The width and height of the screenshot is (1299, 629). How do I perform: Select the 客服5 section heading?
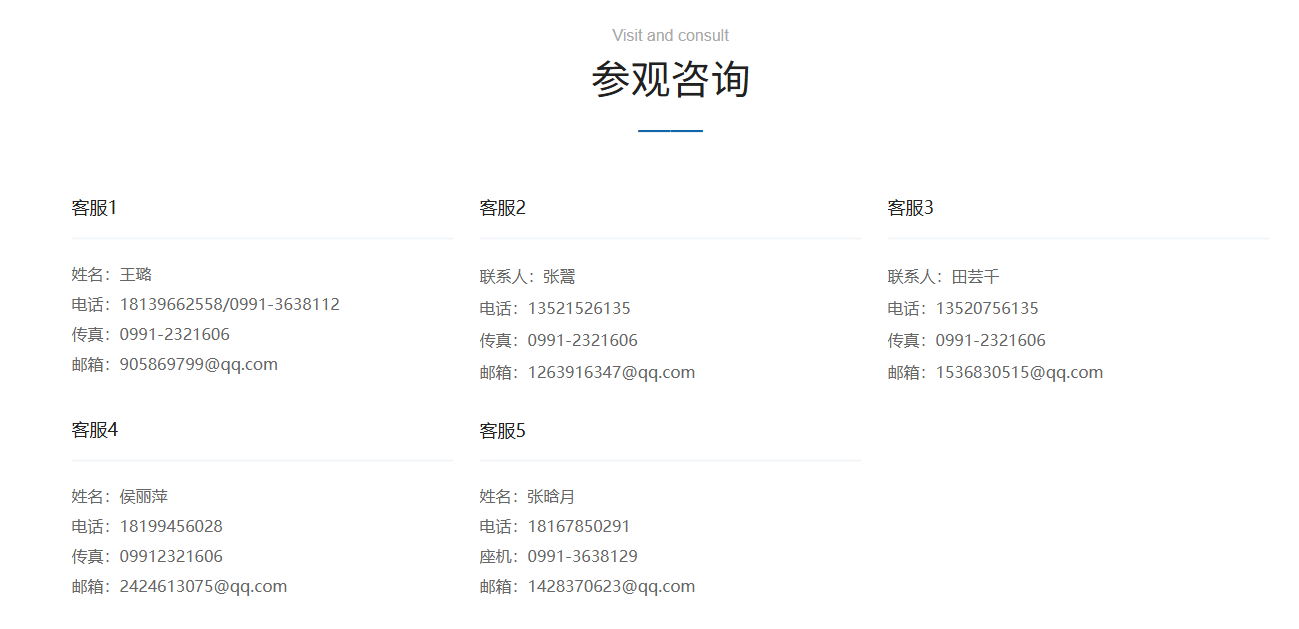point(502,431)
